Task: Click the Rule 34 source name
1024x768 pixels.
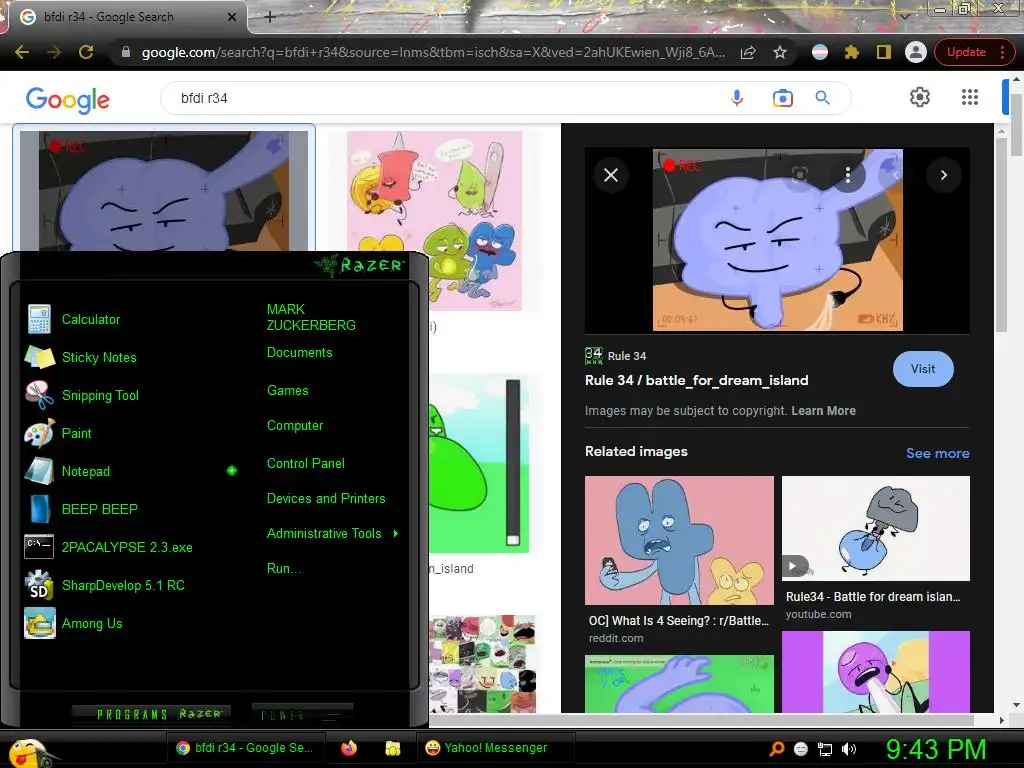Action: click(626, 356)
